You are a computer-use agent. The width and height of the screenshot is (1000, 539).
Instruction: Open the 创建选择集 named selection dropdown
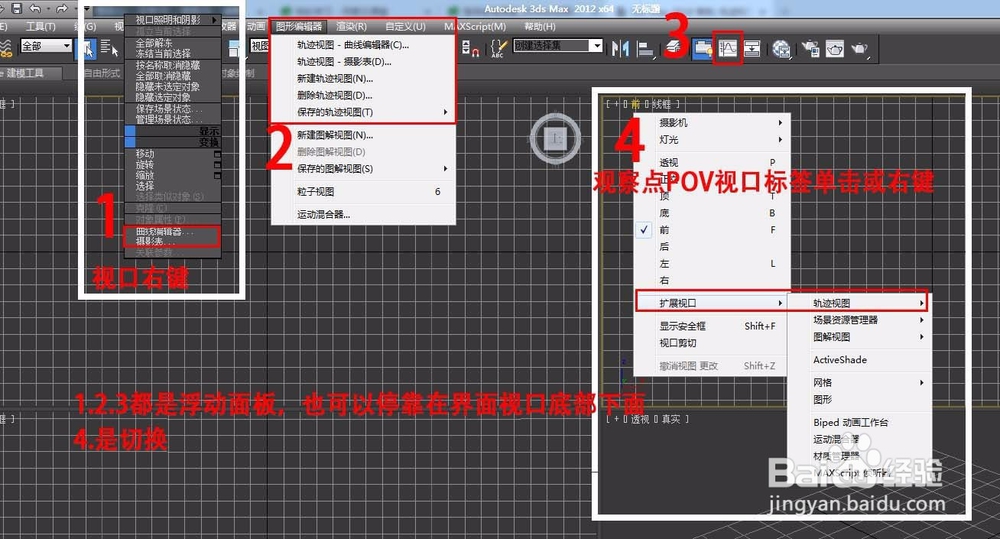558,45
